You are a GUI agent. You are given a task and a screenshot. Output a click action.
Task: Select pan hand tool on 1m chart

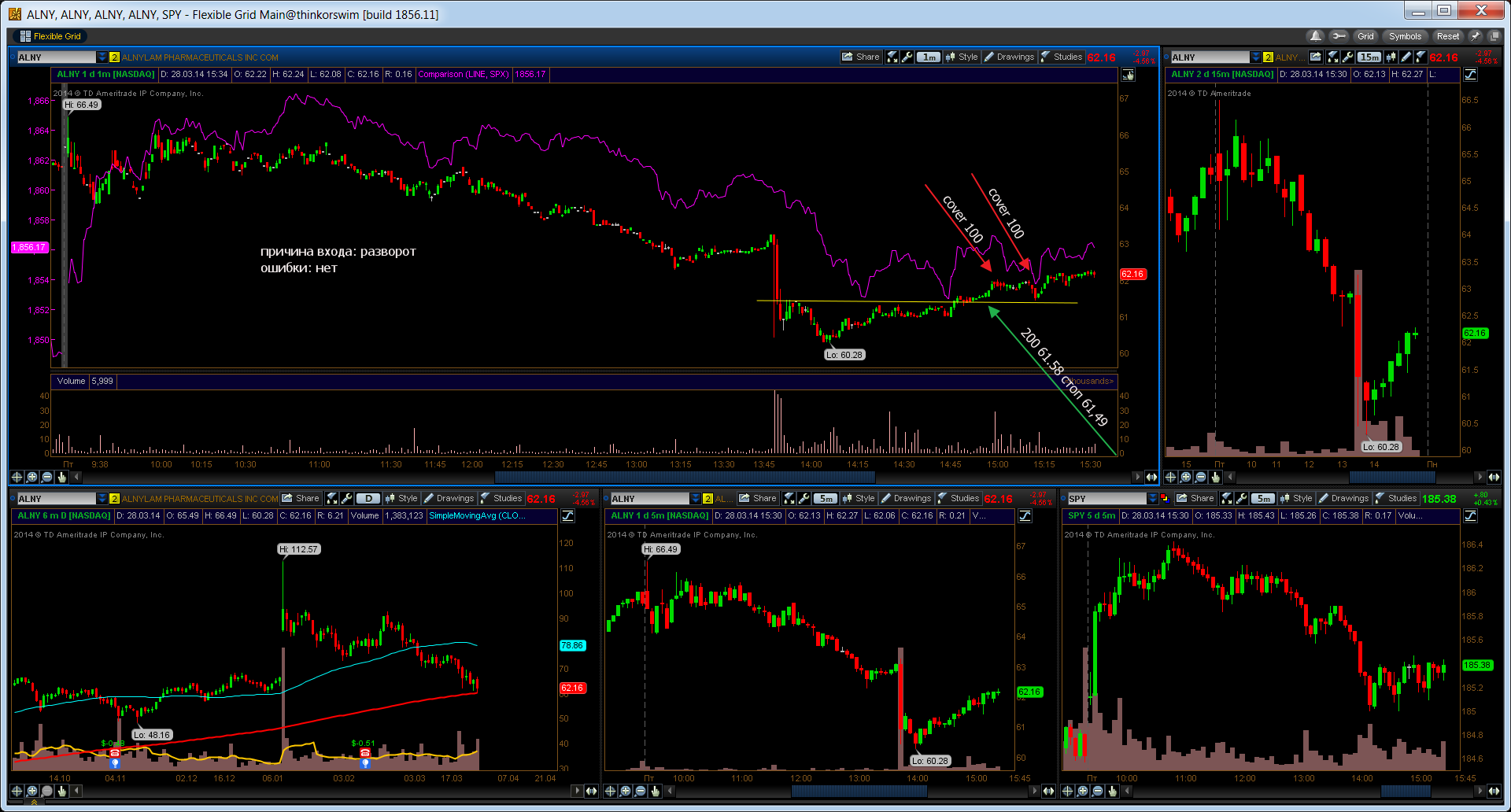(x=61, y=477)
